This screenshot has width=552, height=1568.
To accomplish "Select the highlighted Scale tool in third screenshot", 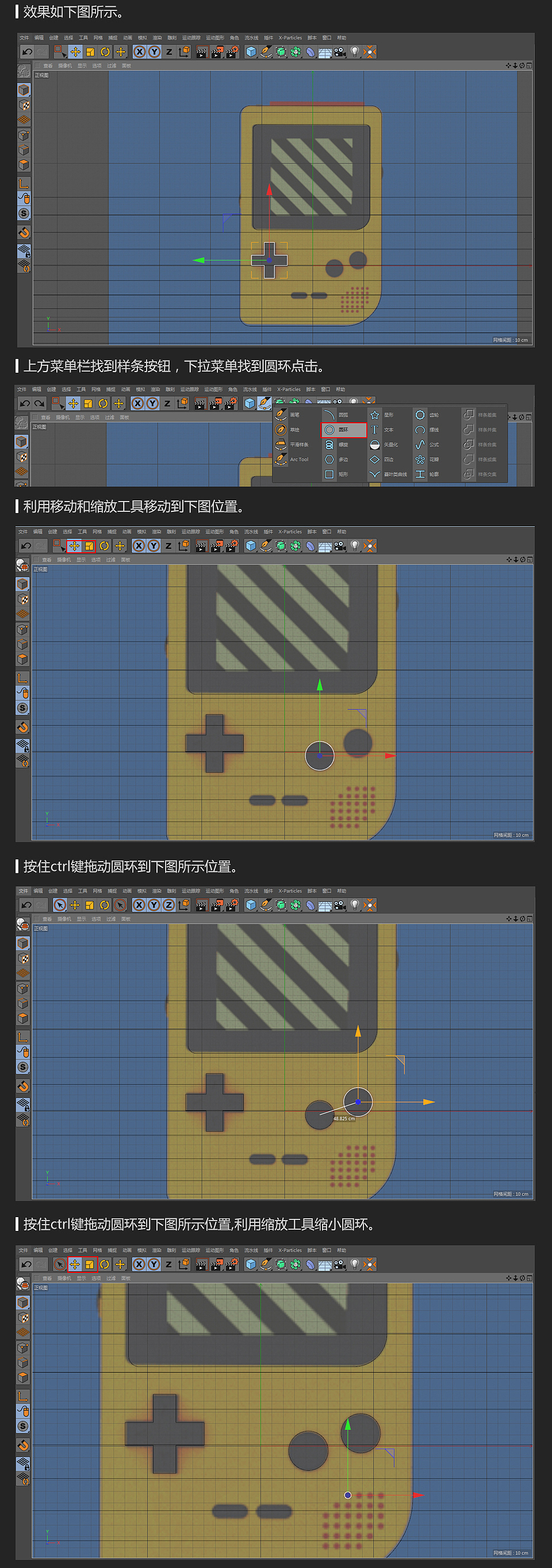I will coord(90,545).
